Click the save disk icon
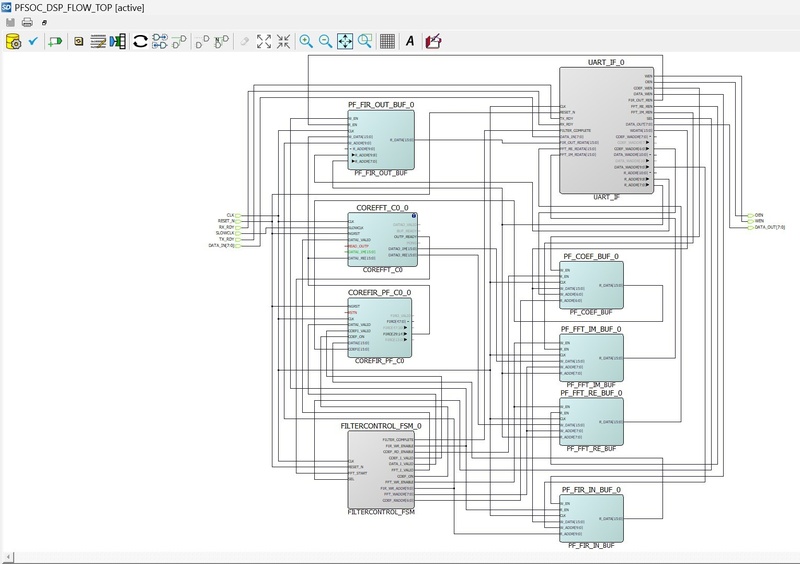Screen dimensions: 800x564 coord(10,22)
